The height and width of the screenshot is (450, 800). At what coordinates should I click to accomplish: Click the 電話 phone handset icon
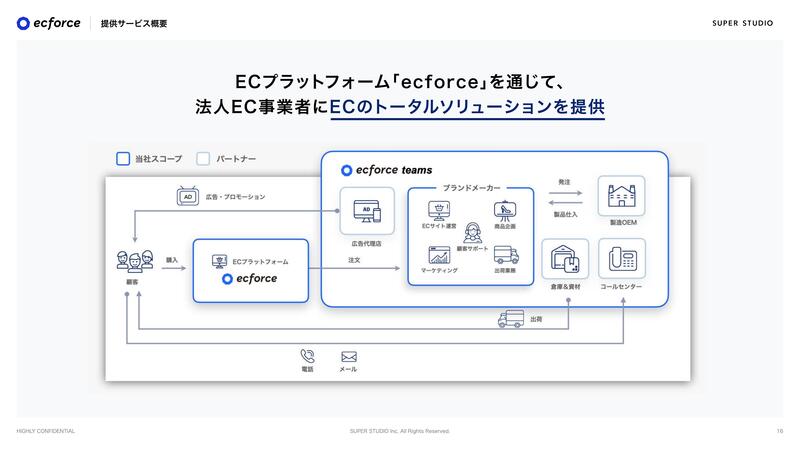[x=308, y=356]
